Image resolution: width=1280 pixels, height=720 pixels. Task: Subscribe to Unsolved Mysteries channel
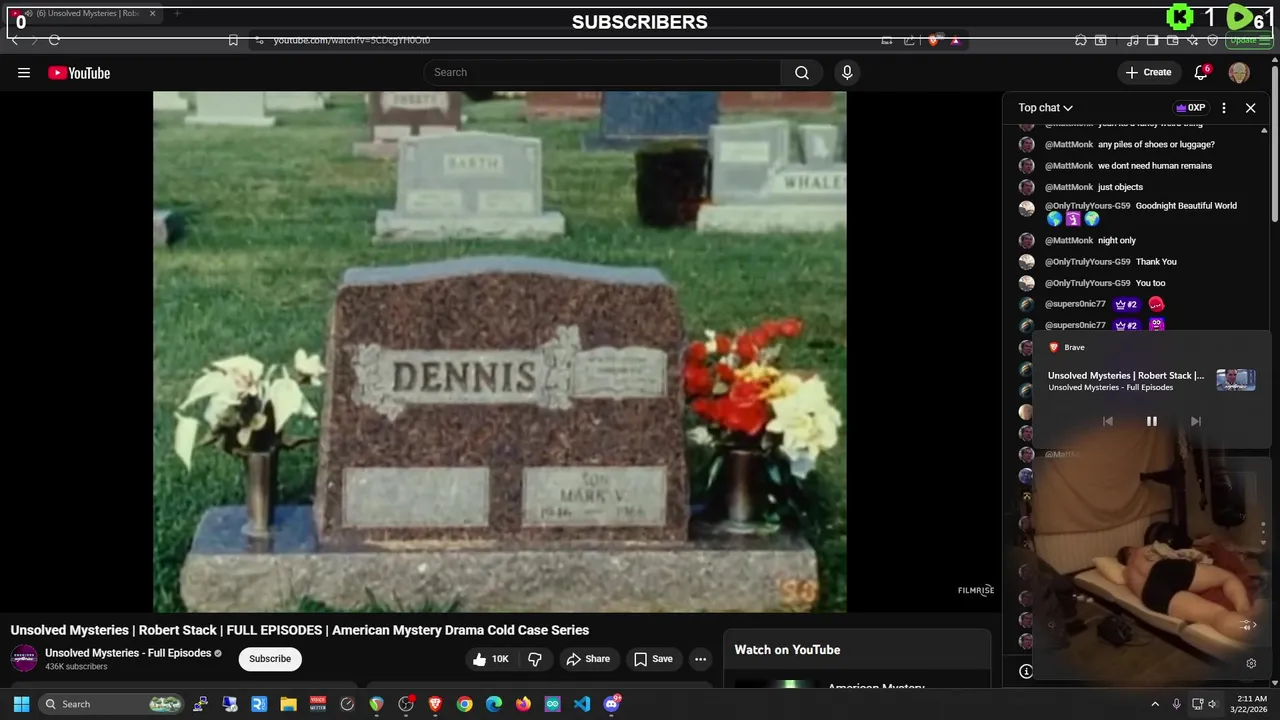(x=270, y=659)
